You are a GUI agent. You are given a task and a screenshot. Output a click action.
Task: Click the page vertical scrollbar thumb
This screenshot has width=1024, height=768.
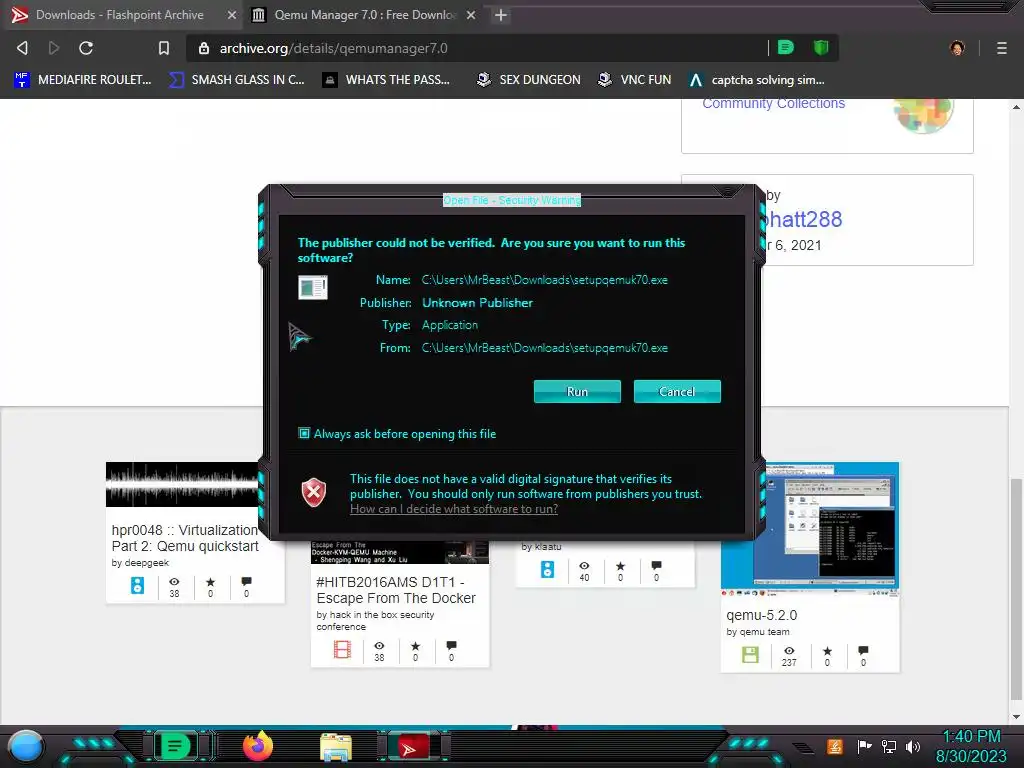(x=1016, y=588)
